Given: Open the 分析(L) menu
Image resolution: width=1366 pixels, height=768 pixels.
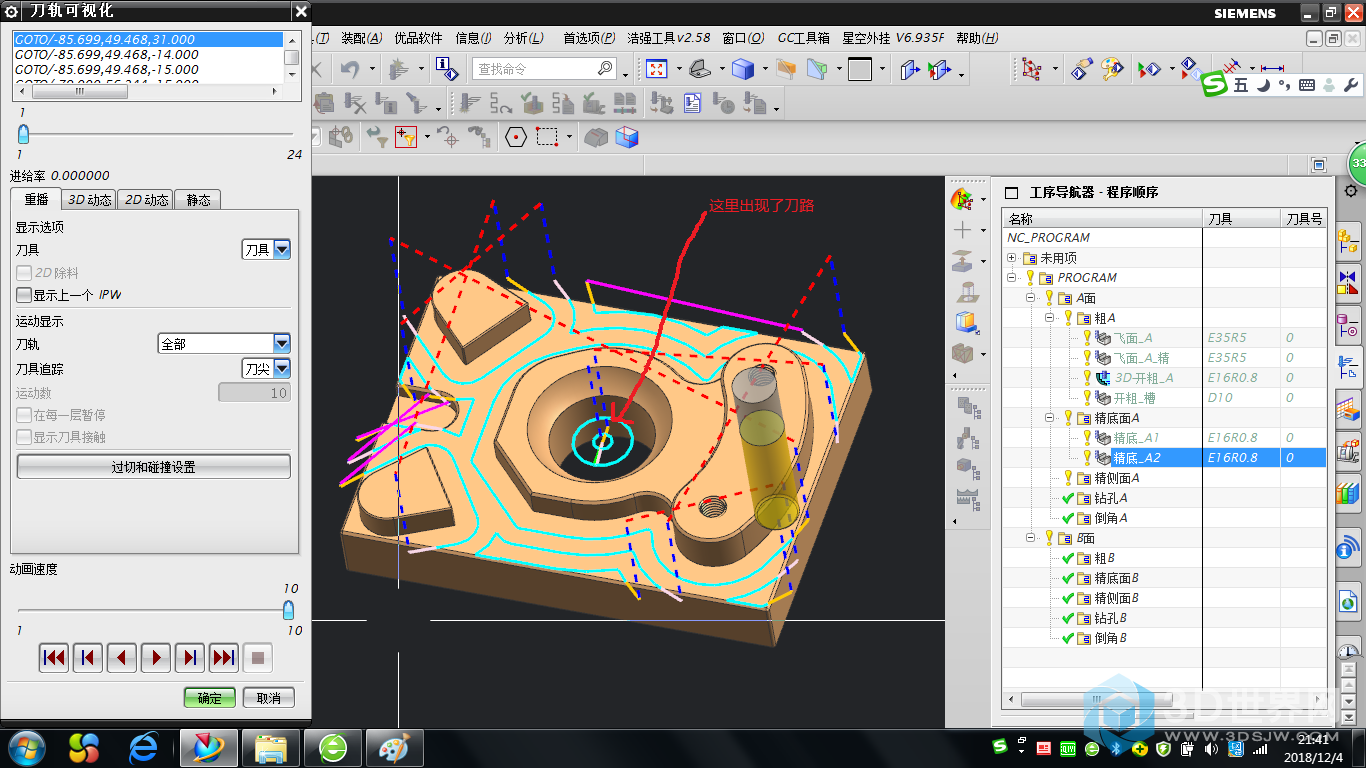Looking at the screenshot, I should click(x=523, y=38).
